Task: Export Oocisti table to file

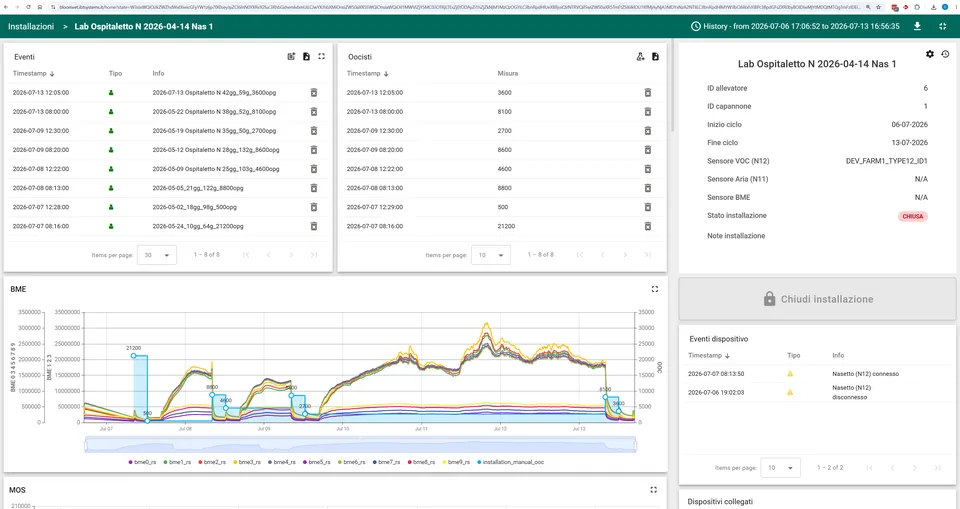Action: (x=655, y=56)
